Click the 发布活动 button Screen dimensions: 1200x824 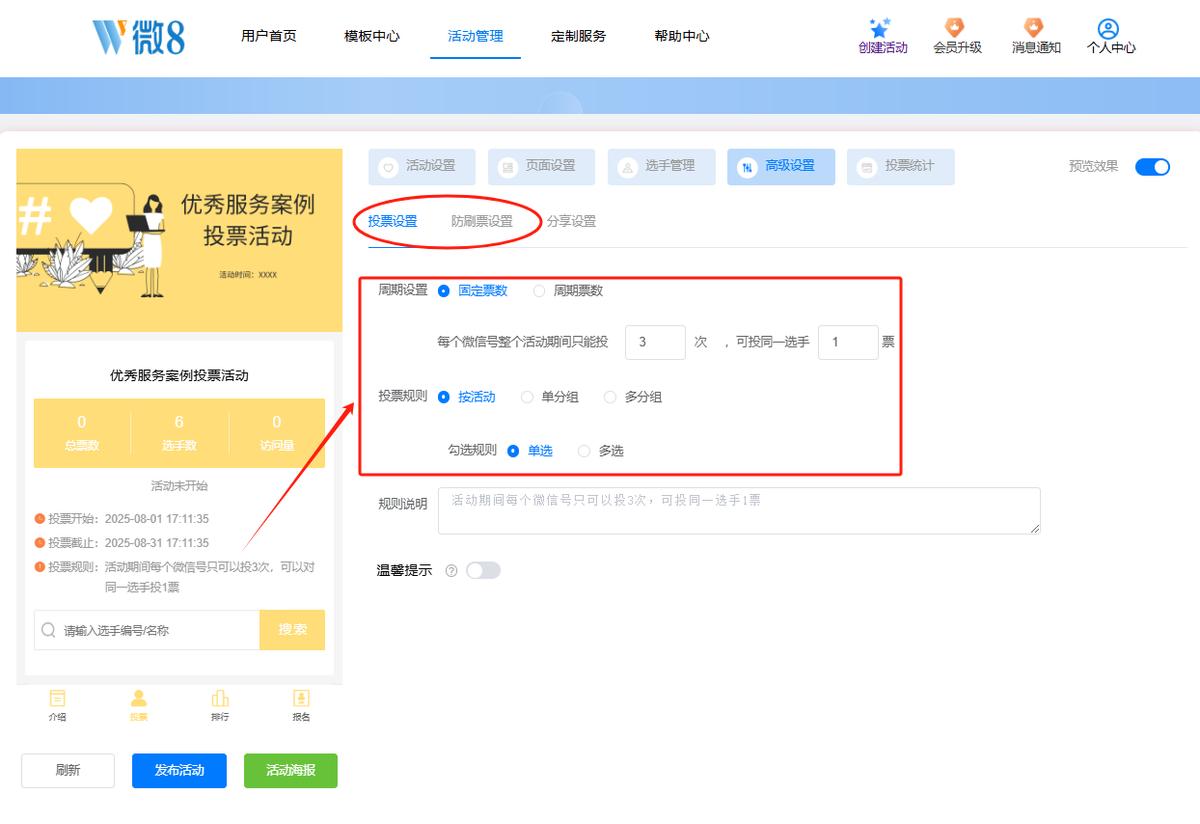(179, 771)
